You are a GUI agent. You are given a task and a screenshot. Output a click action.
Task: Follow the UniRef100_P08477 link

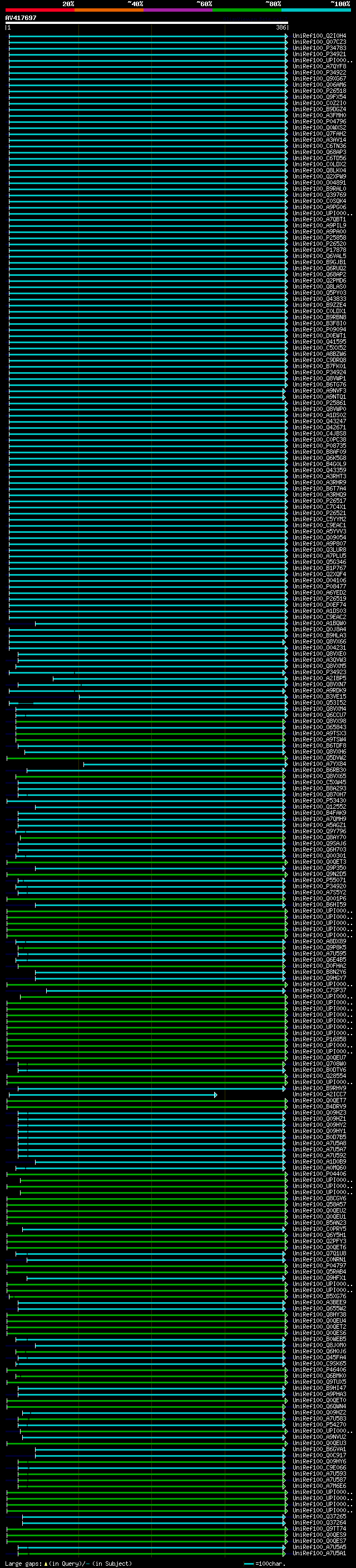319,587
